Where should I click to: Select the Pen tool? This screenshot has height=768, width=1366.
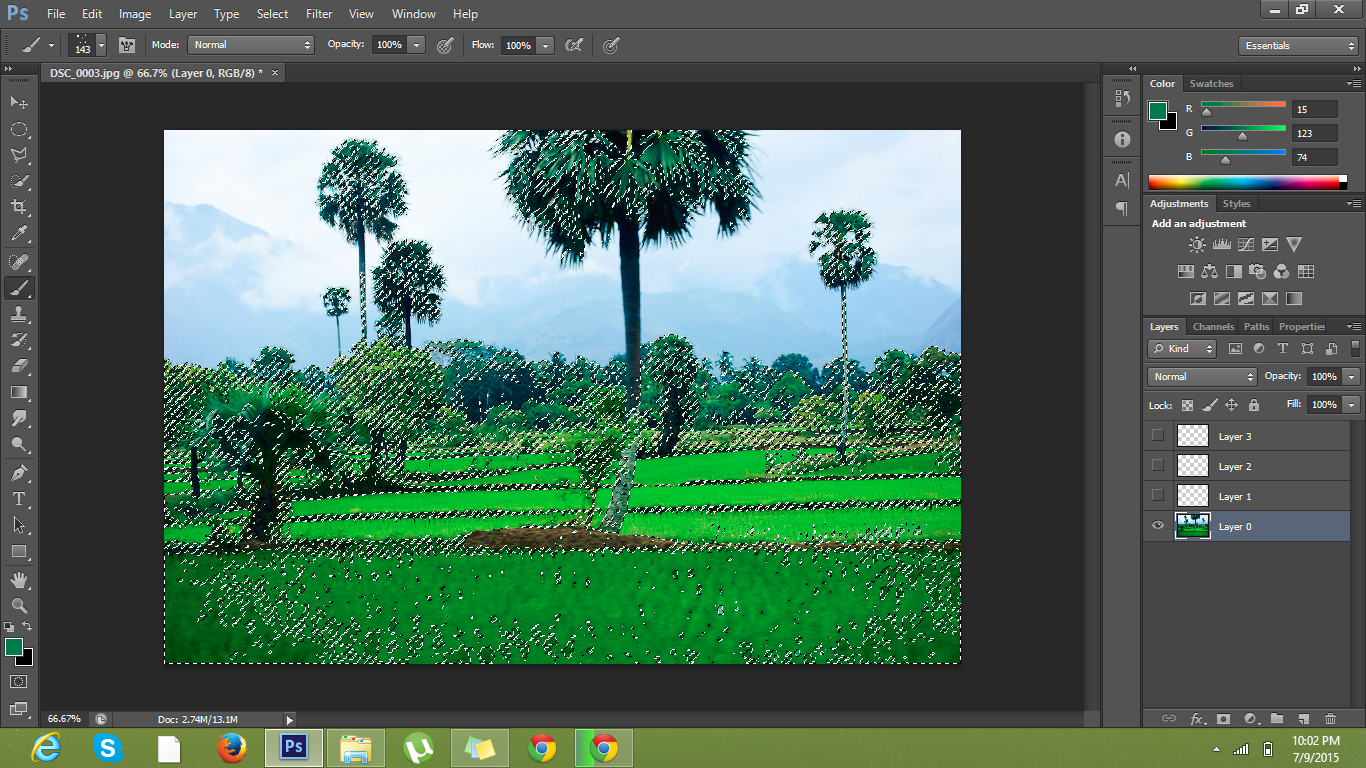coord(19,472)
